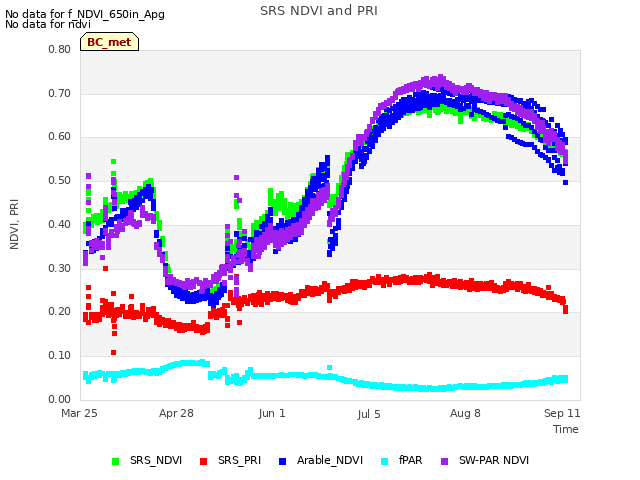640x480 pixels.
Task: Click the 'No data for ndvi' message
Action: (48, 24)
